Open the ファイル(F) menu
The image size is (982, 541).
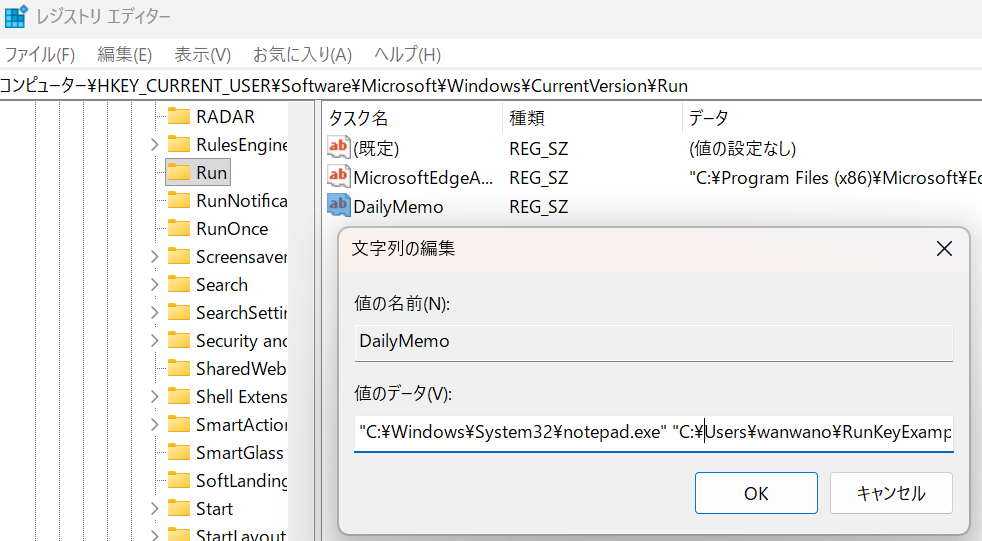coord(40,54)
